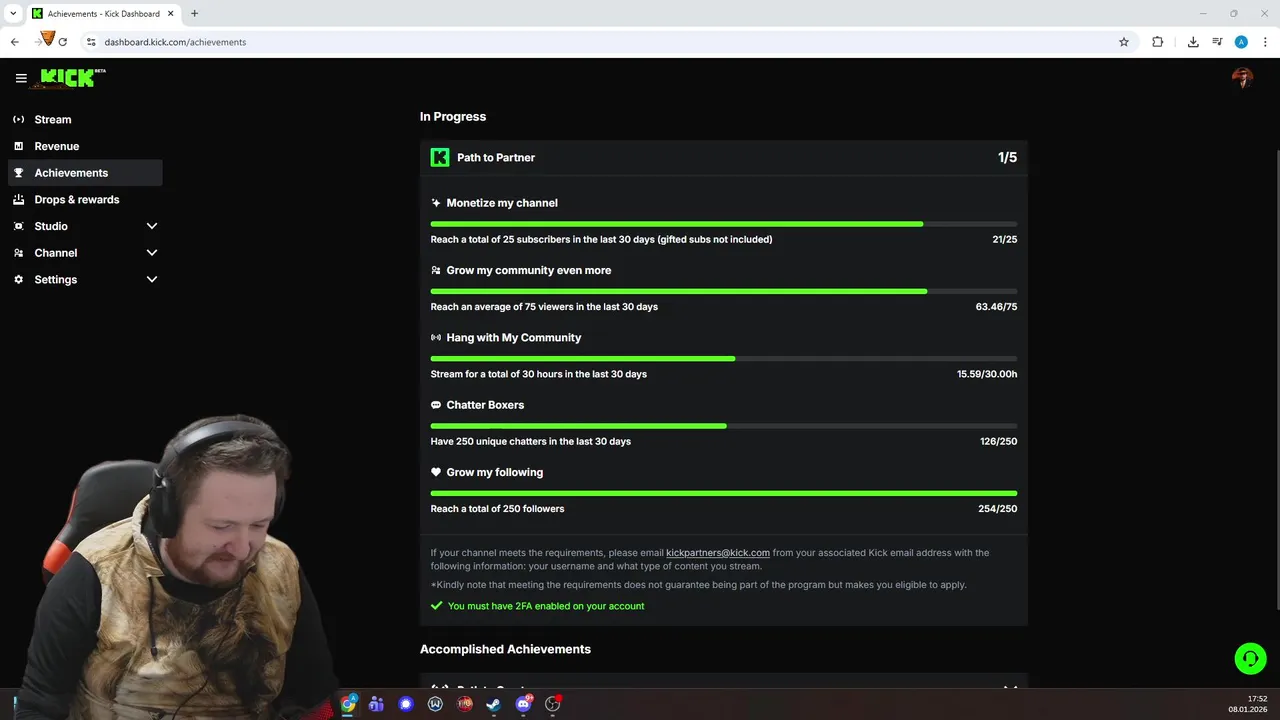Click the Settings gear icon in the sidebar

click(x=18, y=279)
